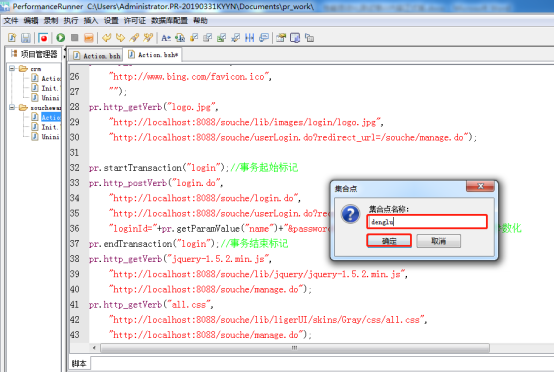Select the 脚本 tab at bottom
This screenshot has width=554, height=372.
79,364
